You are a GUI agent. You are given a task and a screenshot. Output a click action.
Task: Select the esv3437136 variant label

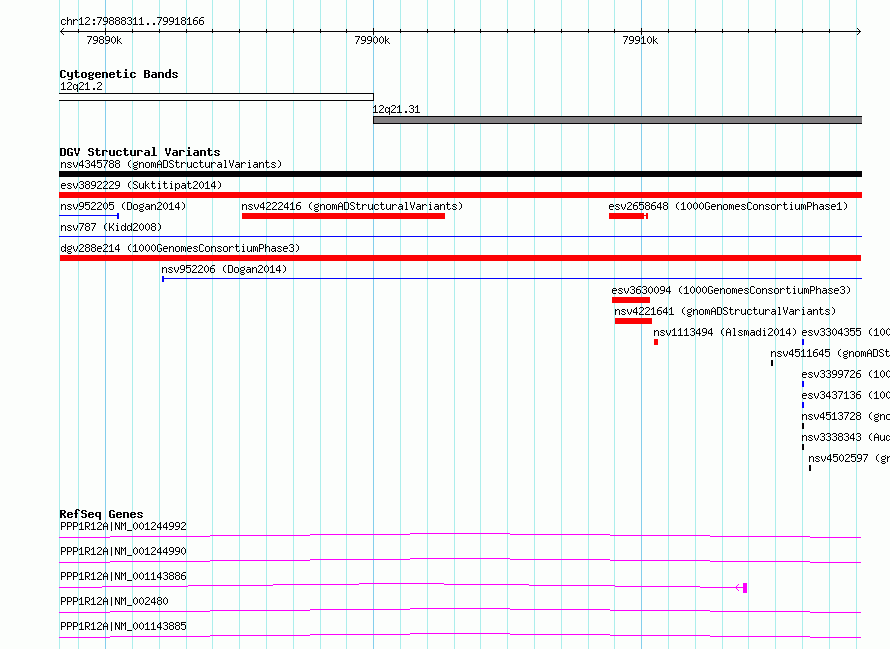coord(845,395)
